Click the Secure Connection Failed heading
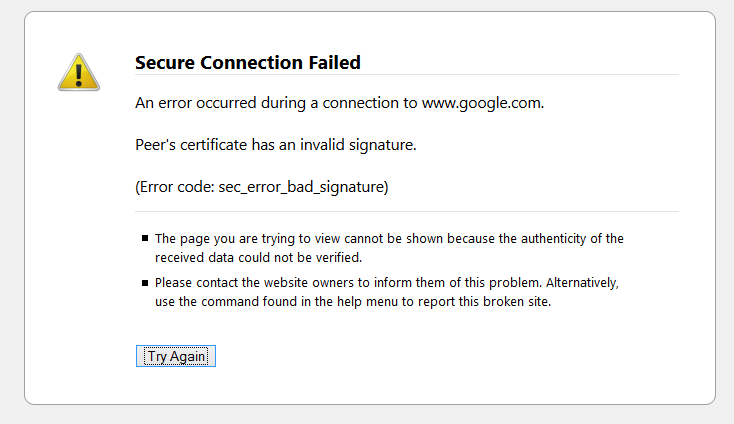Screen dimensions: 734x424 click(247, 63)
